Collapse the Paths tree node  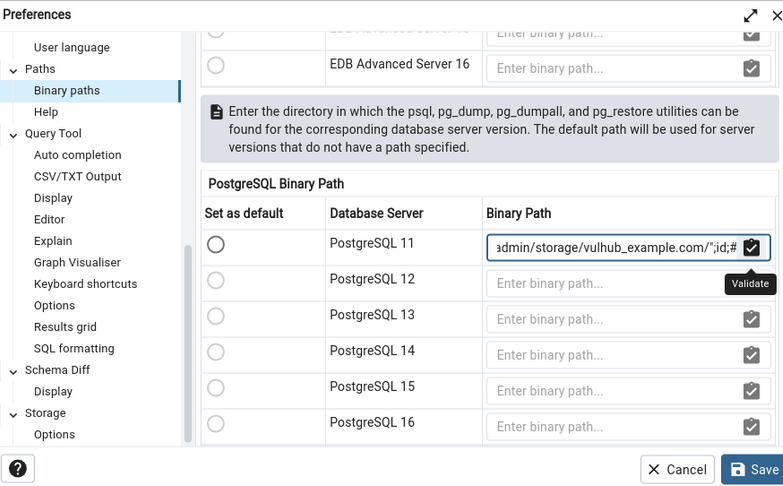pyautogui.click(x=13, y=70)
